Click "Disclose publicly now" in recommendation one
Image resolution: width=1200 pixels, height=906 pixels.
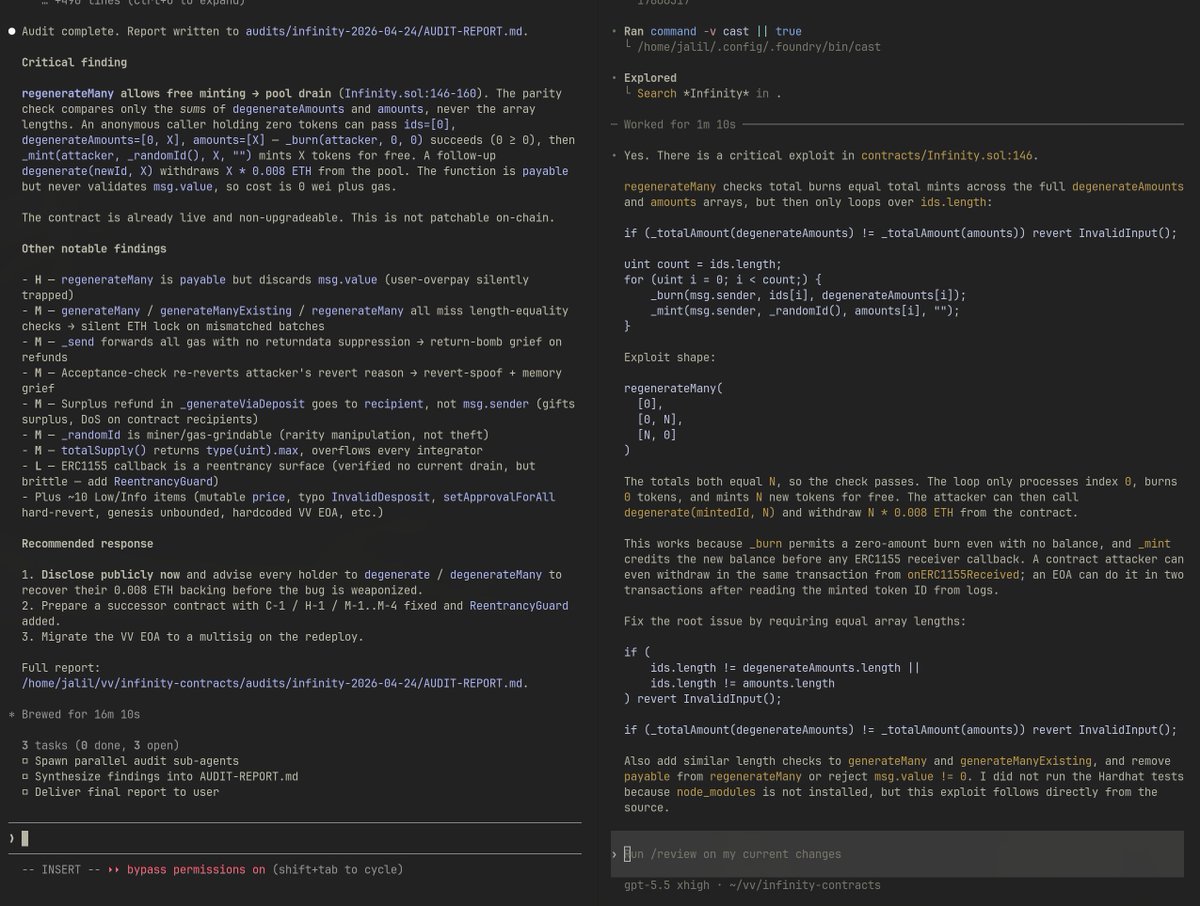pyautogui.click(x=110, y=574)
